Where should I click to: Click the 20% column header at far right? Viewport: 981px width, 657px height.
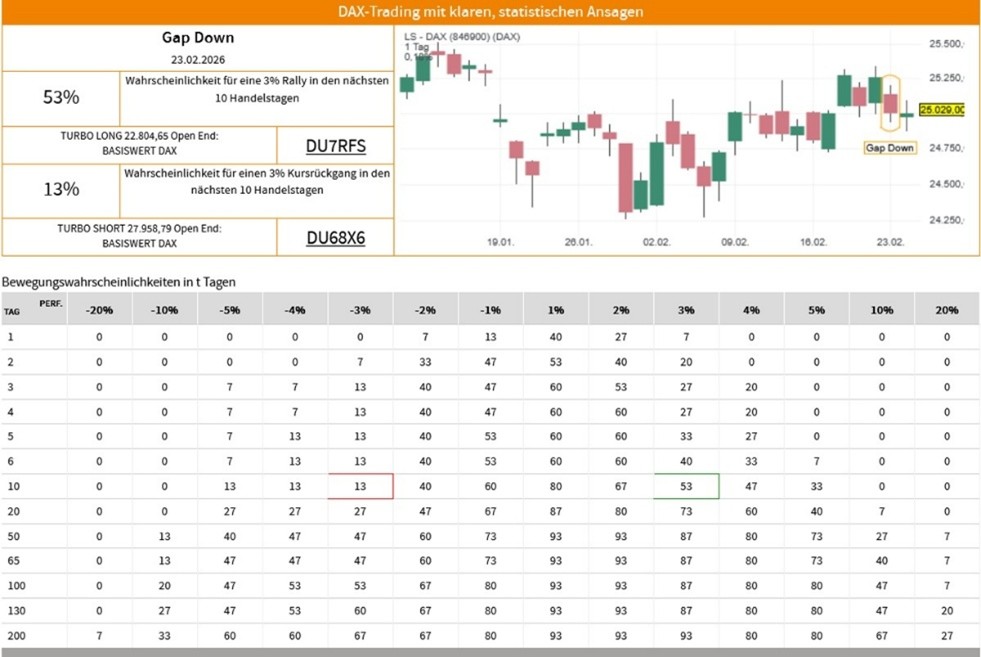tap(946, 310)
